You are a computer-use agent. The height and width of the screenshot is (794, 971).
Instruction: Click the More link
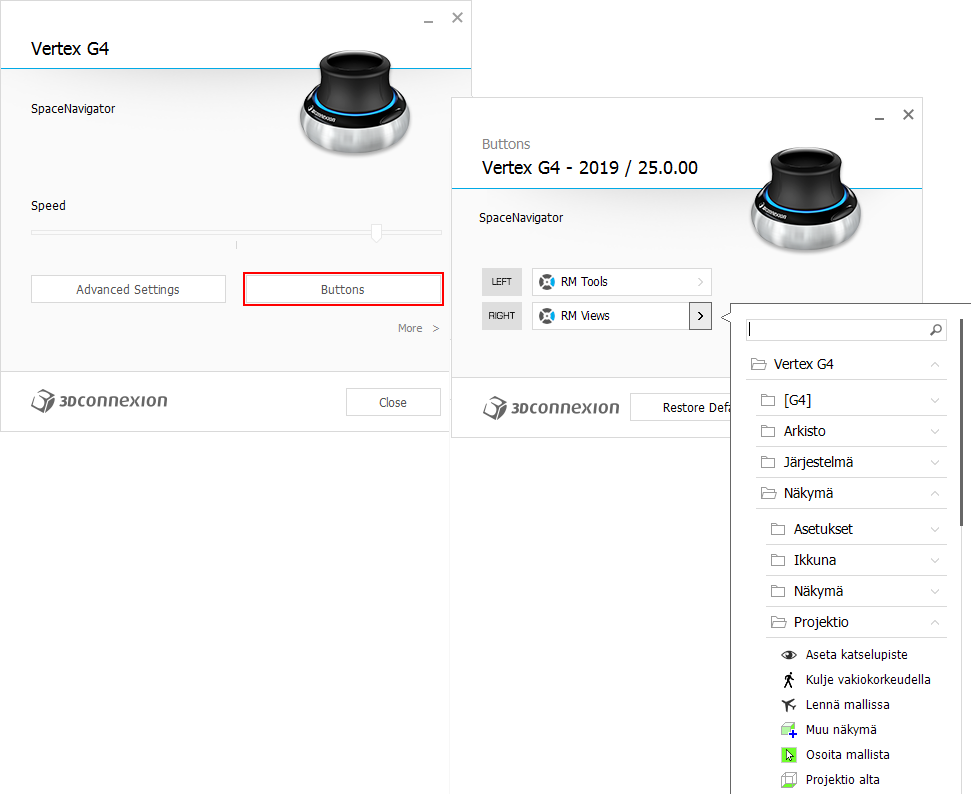tap(418, 328)
